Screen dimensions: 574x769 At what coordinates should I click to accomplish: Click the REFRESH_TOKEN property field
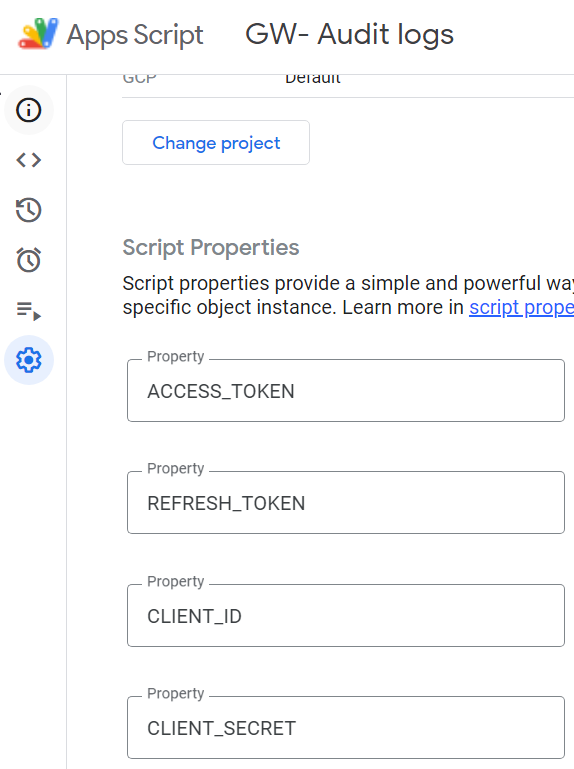346,503
